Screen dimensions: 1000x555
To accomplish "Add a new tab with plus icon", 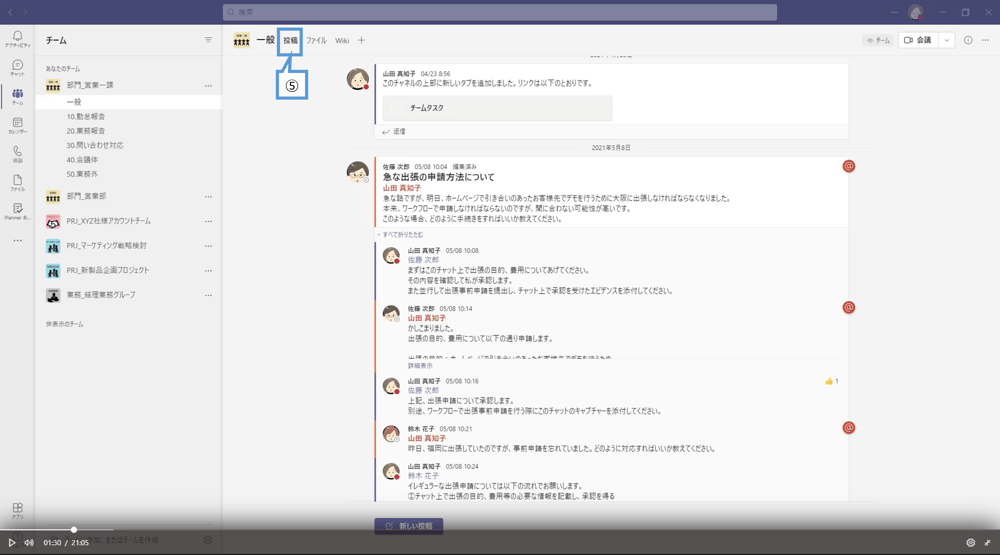I will [361, 40].
